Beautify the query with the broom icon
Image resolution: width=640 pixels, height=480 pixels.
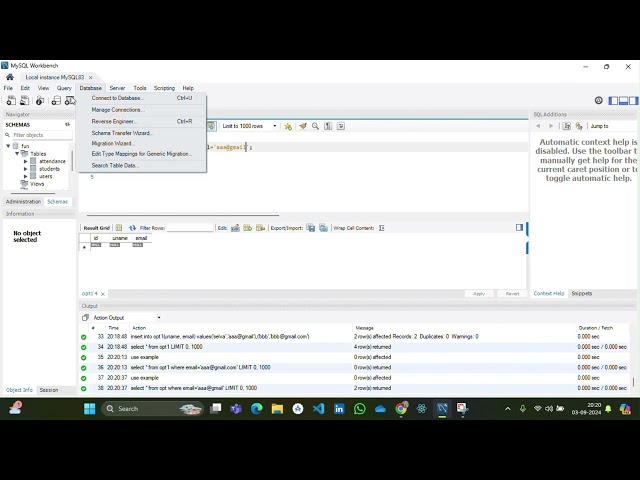[303, 126]
